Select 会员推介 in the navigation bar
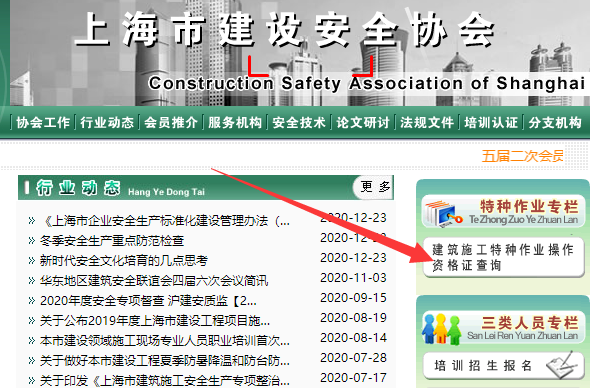 (171, 123)
